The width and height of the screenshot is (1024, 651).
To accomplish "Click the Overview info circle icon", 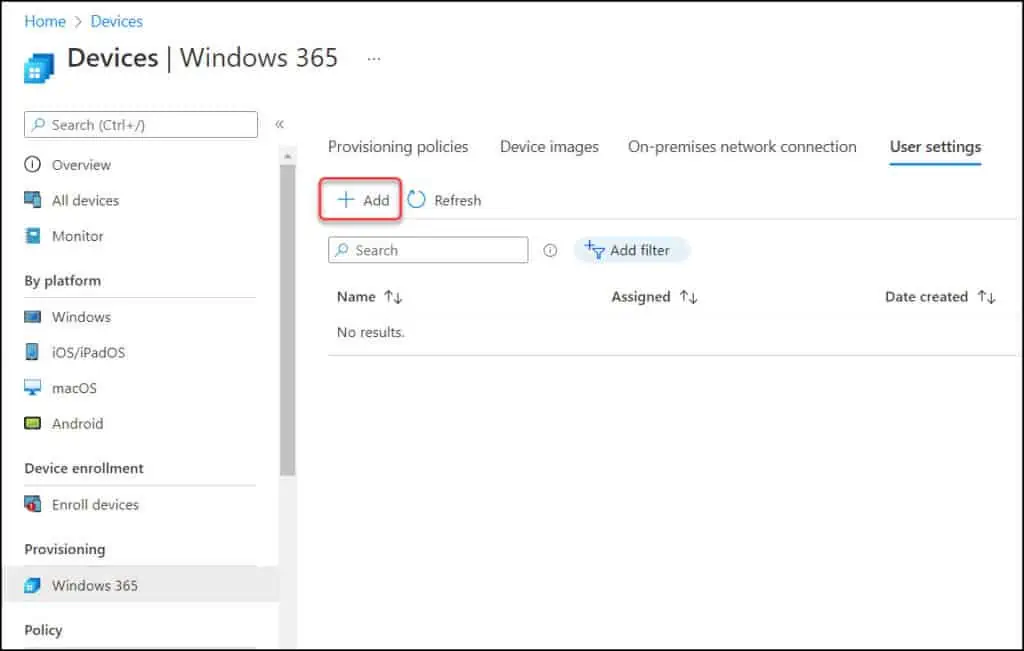I will coord(33,164).
